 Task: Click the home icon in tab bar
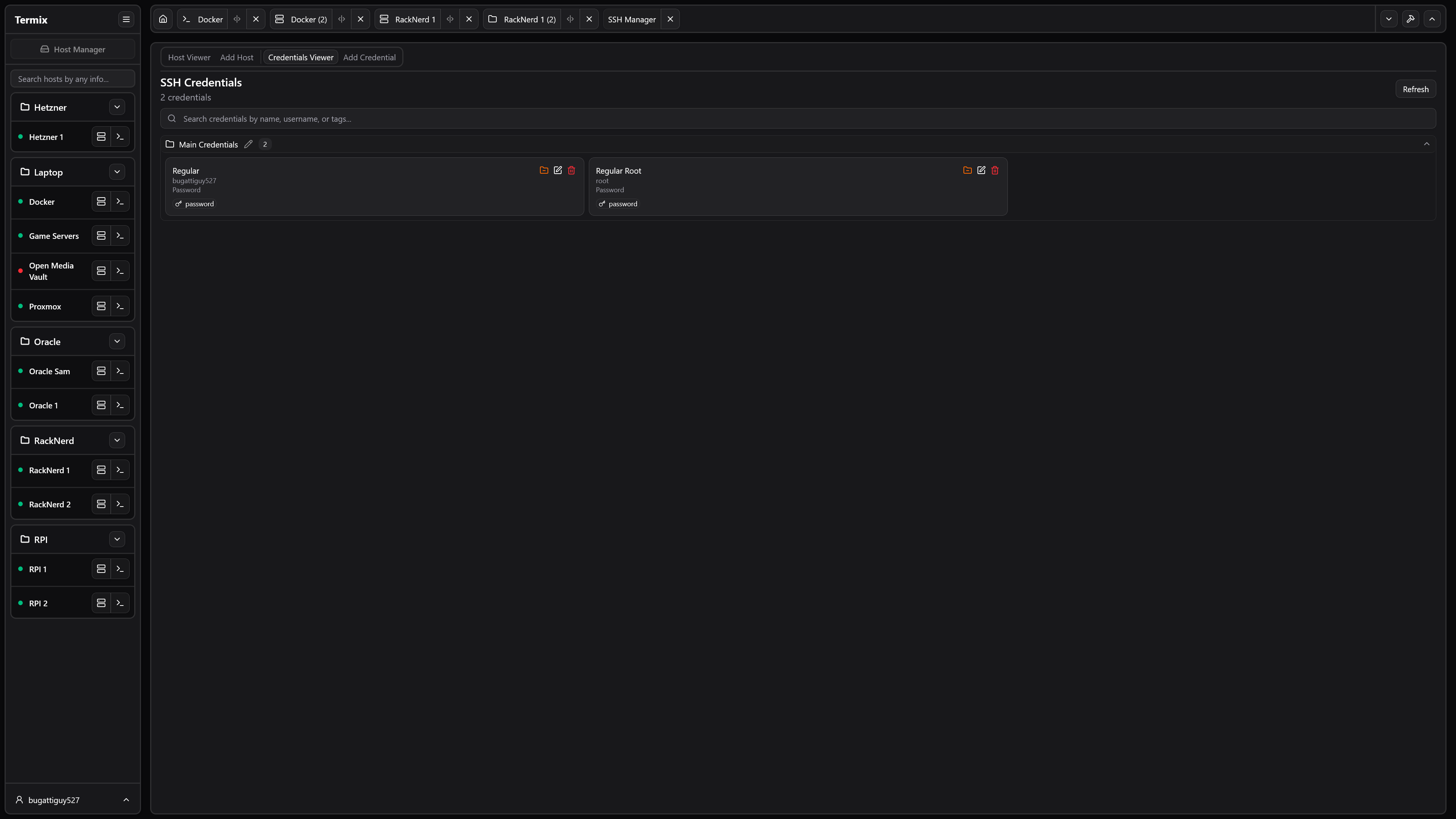163,19
